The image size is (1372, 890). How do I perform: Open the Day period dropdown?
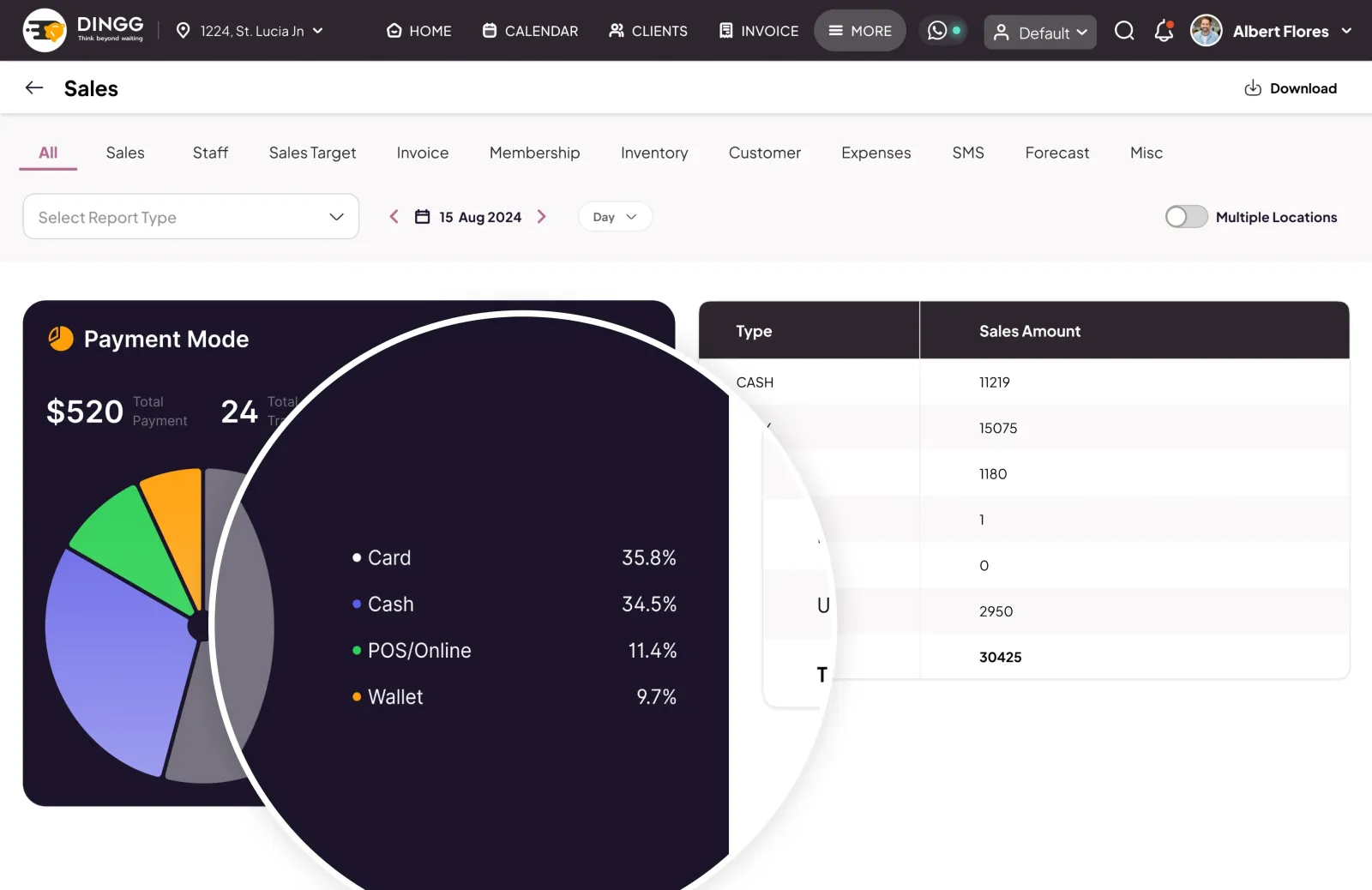tap(615, 217)
